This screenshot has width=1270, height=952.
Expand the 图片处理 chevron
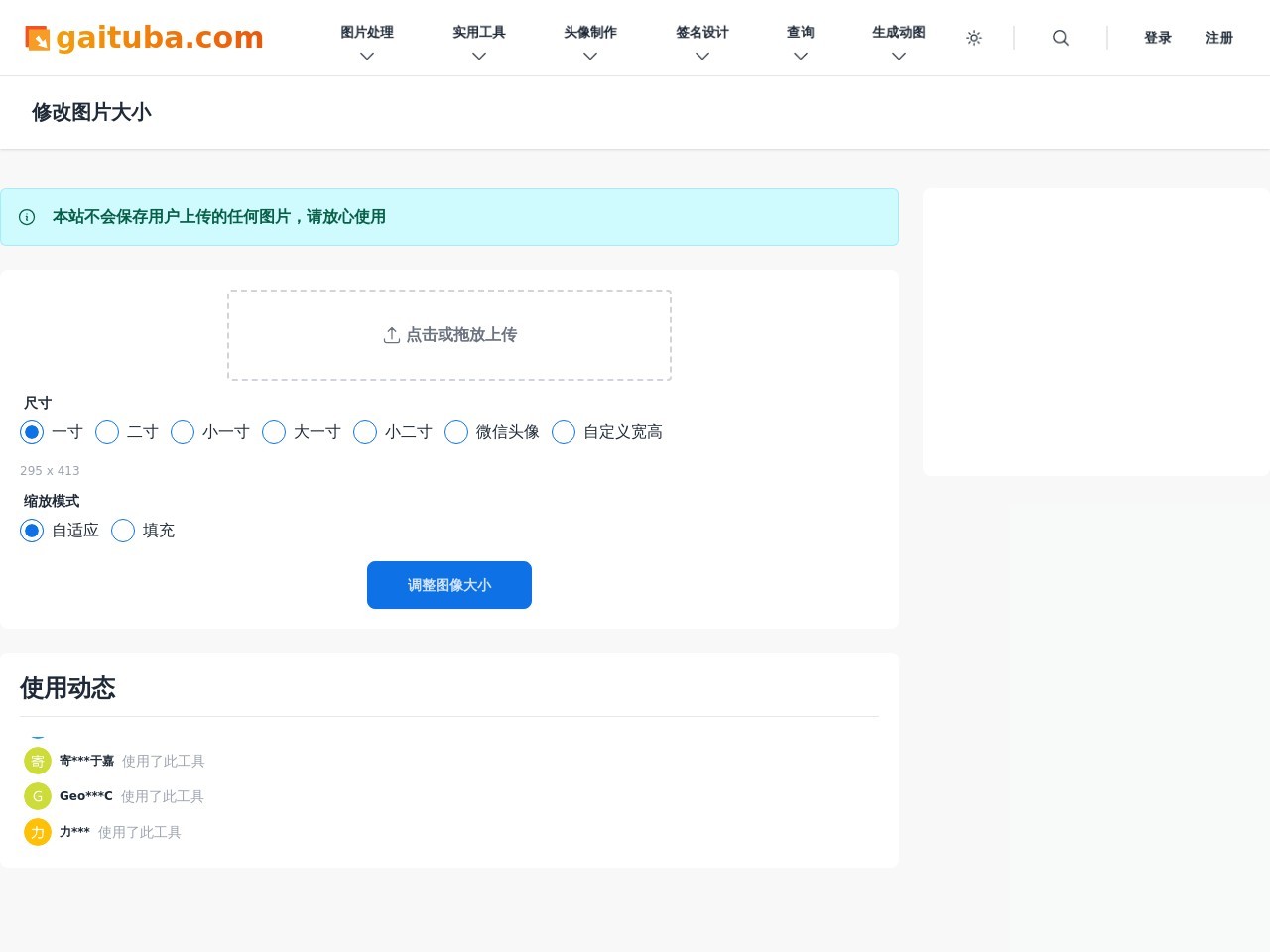pyautogui.click(x=367, y=57)
